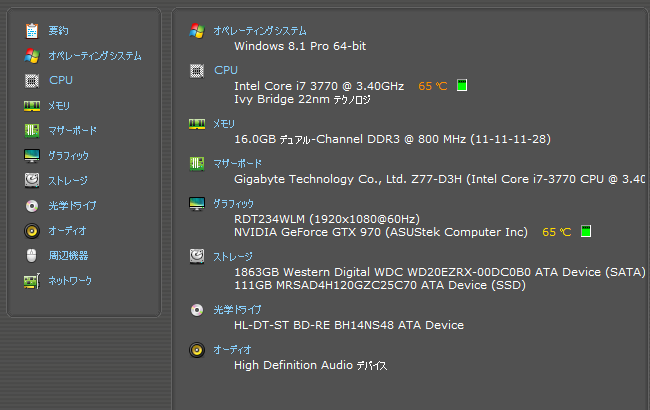Open the オーディオ speaker icon in sidebar
Image resolution: width=650 pixels, height=410 pixels.
32,231
